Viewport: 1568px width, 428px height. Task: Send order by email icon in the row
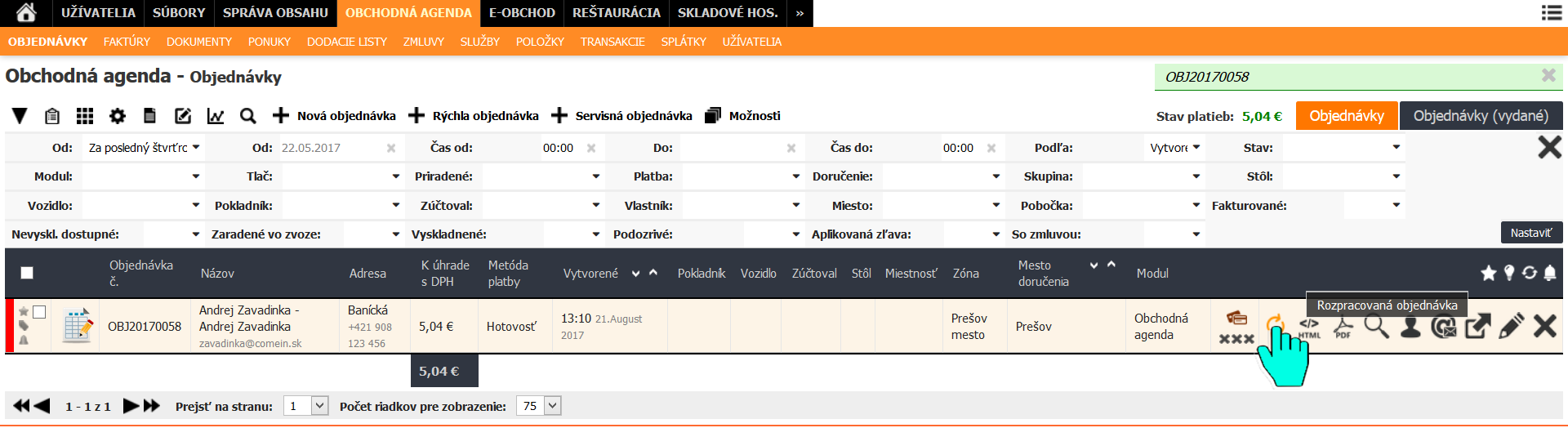1444,326
